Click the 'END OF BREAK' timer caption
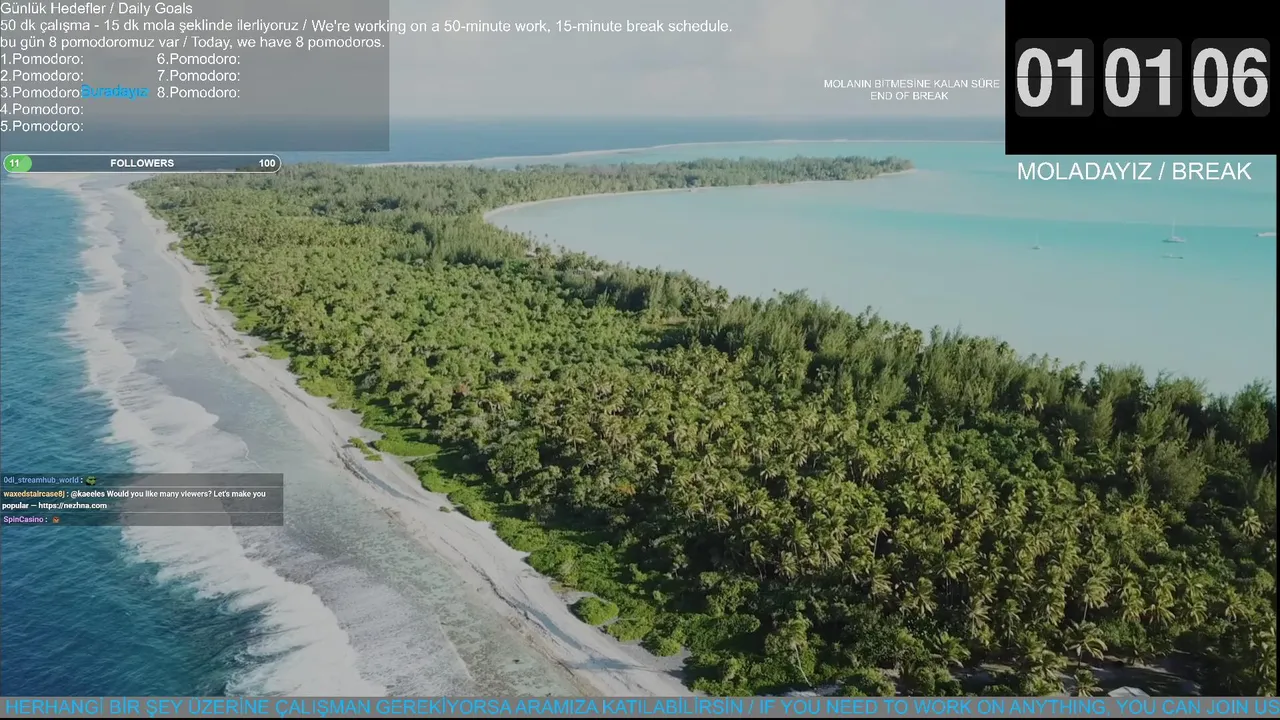The image size is (1280, 720). pyautogui.click(x=909, y=96)
